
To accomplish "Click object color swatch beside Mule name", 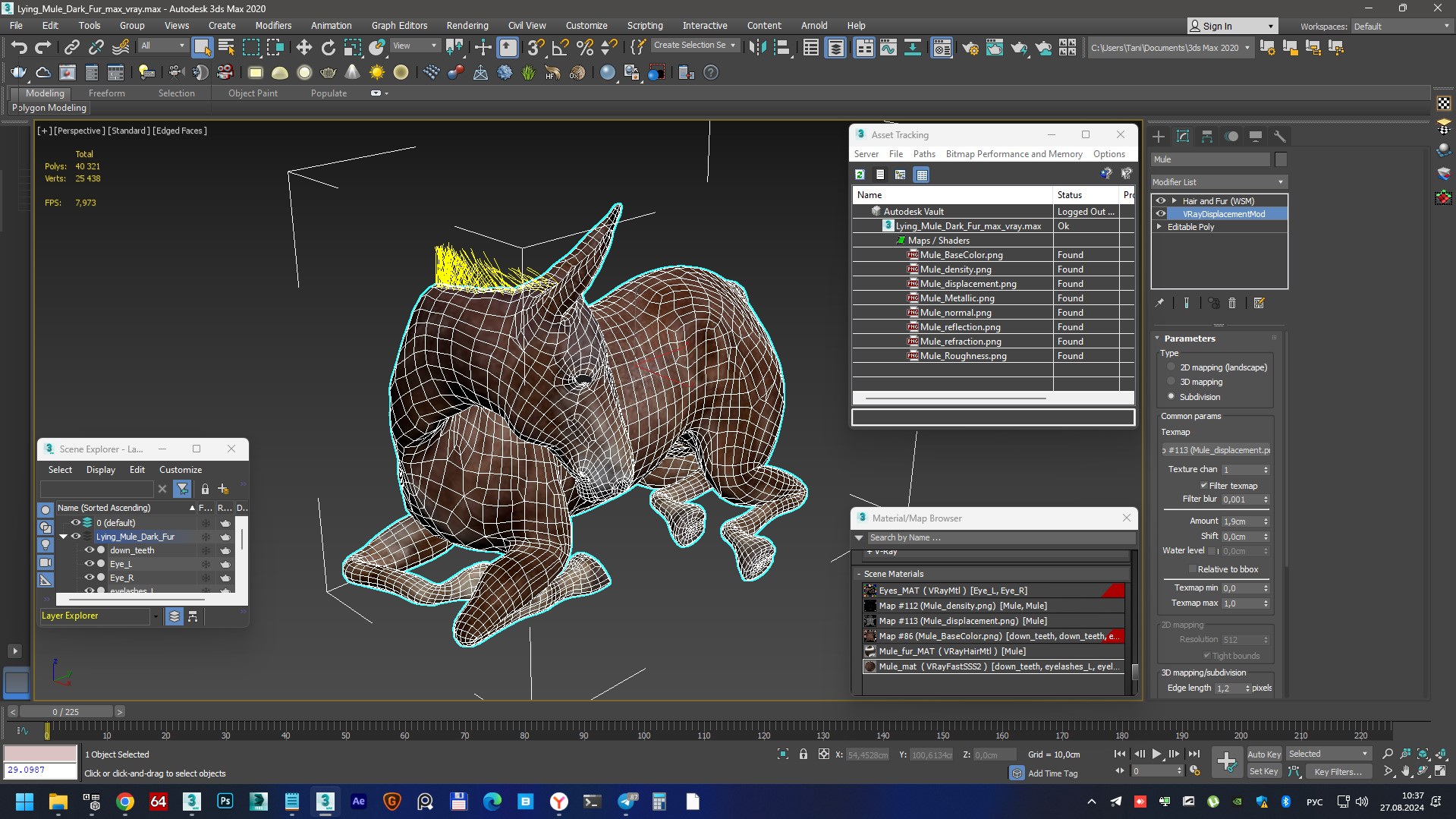I will 1281,159.
